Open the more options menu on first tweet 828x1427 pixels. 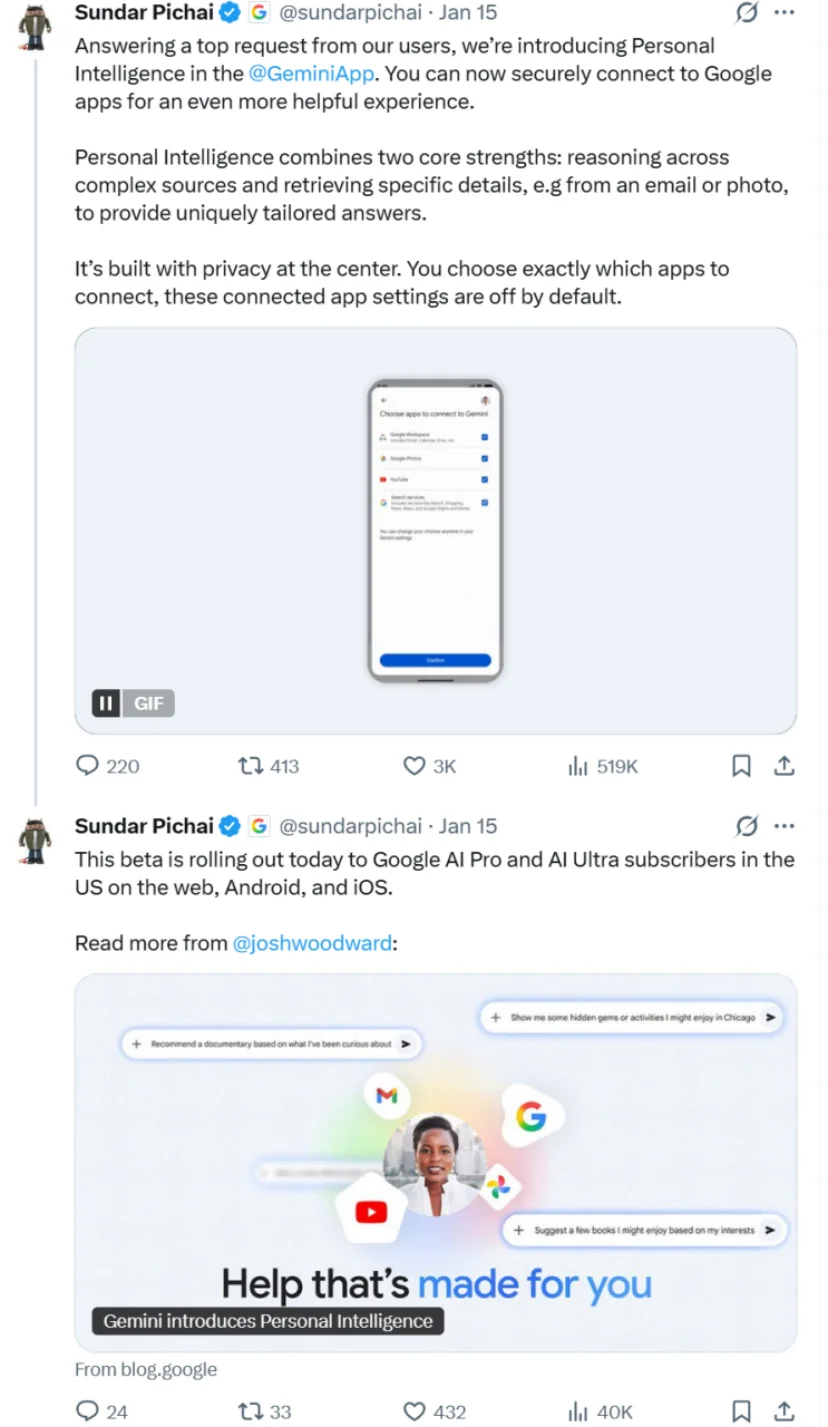(785, 13)
